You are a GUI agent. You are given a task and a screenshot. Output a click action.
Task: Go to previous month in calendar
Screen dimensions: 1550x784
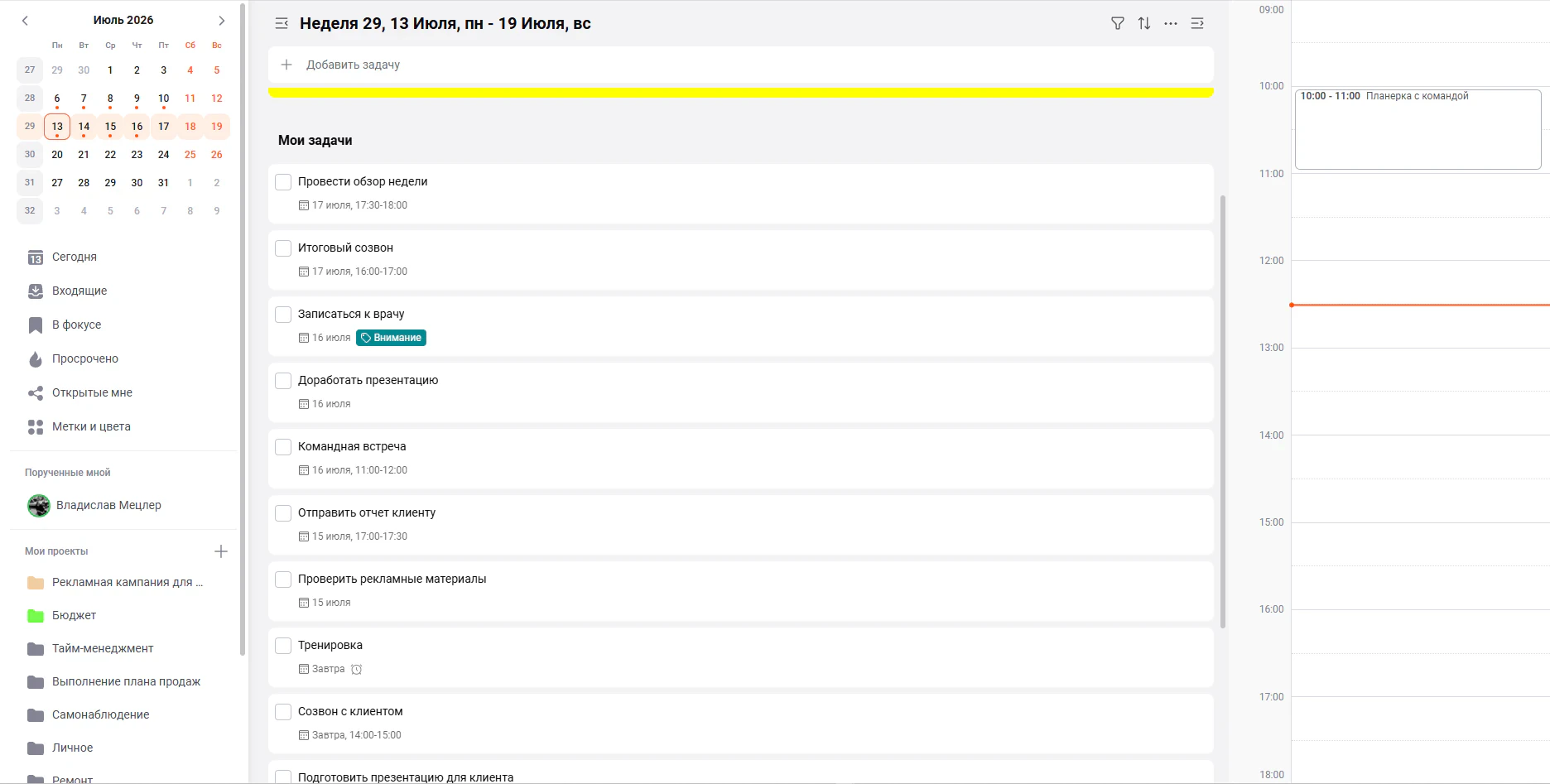click(25, 21)
